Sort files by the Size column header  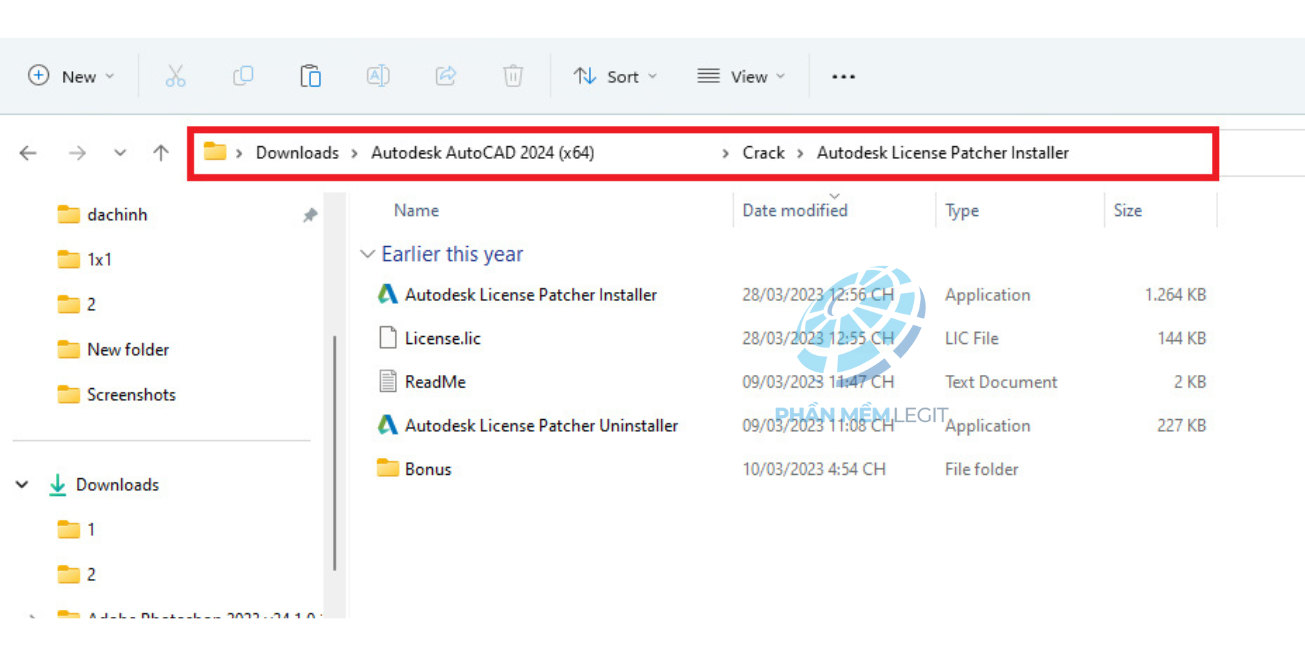tap(1128, 211)
